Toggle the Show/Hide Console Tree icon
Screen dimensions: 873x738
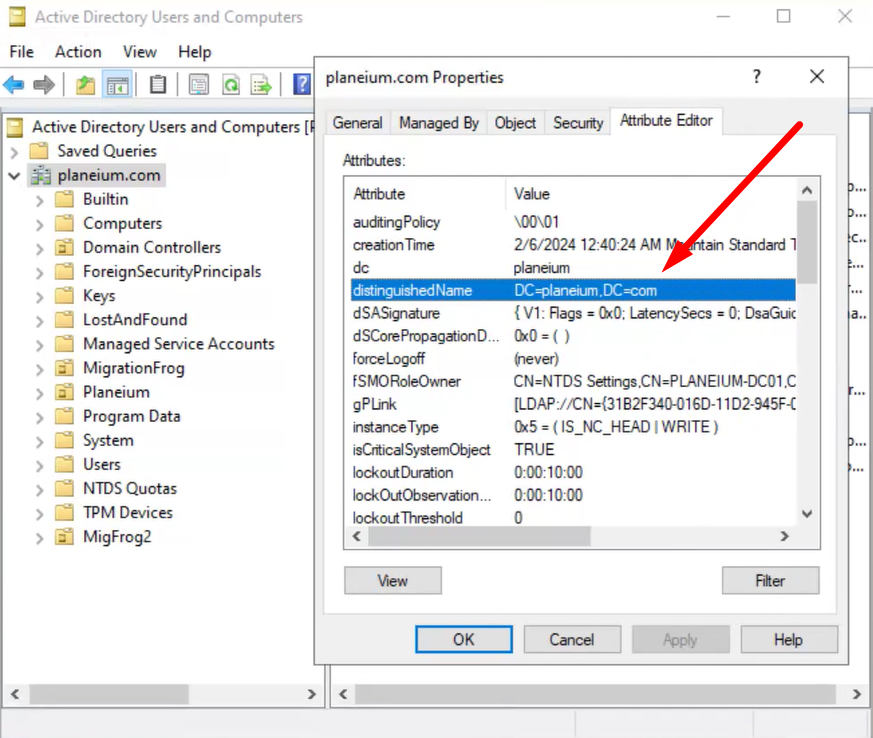coord(117,84)
